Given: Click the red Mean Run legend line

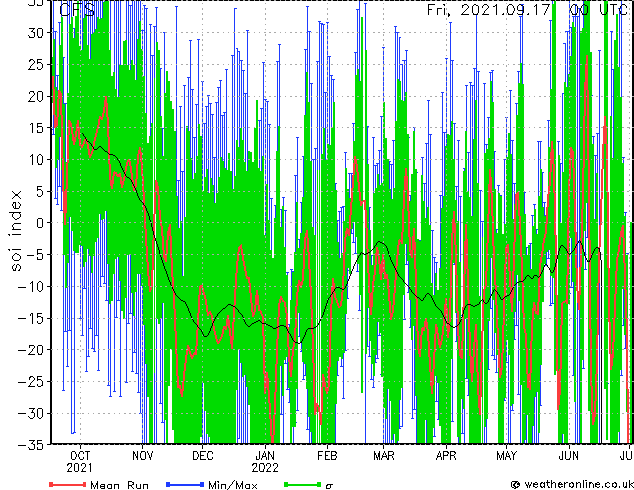Looking at the screenshot, I should click(67, 484).
